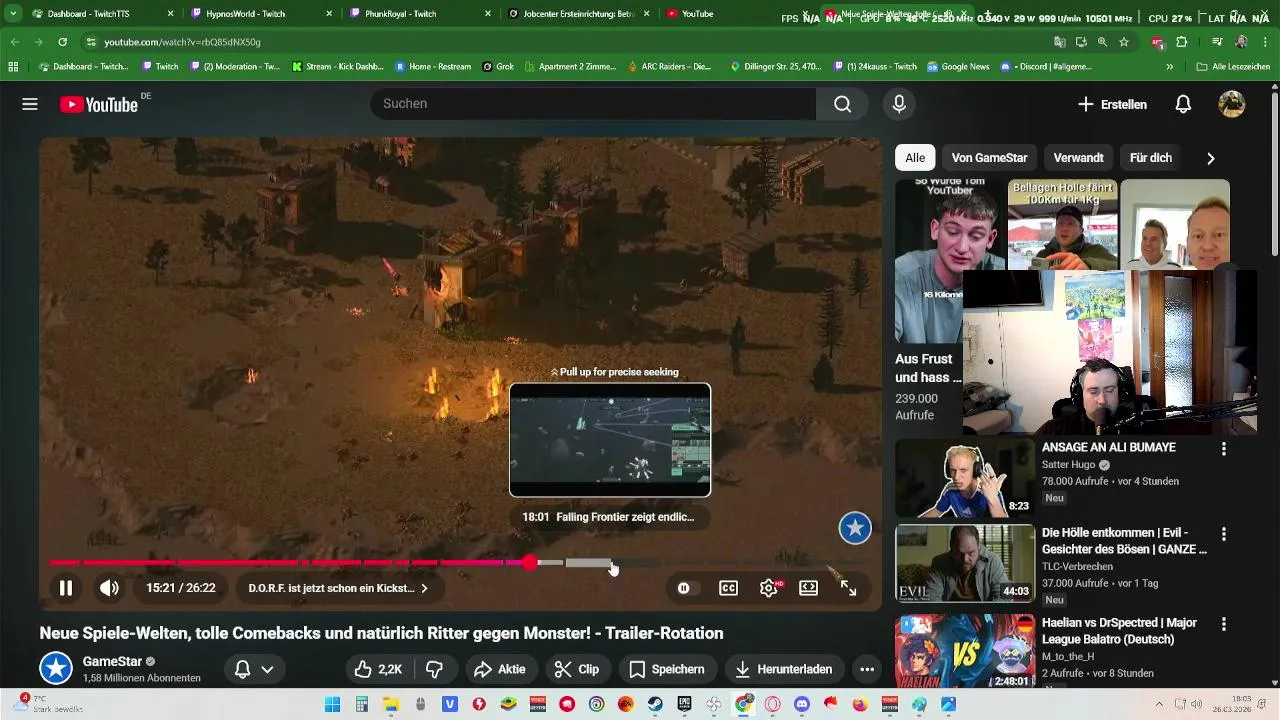Open the 'Die Hölle entkommen' video title

tap(1124, 541)
